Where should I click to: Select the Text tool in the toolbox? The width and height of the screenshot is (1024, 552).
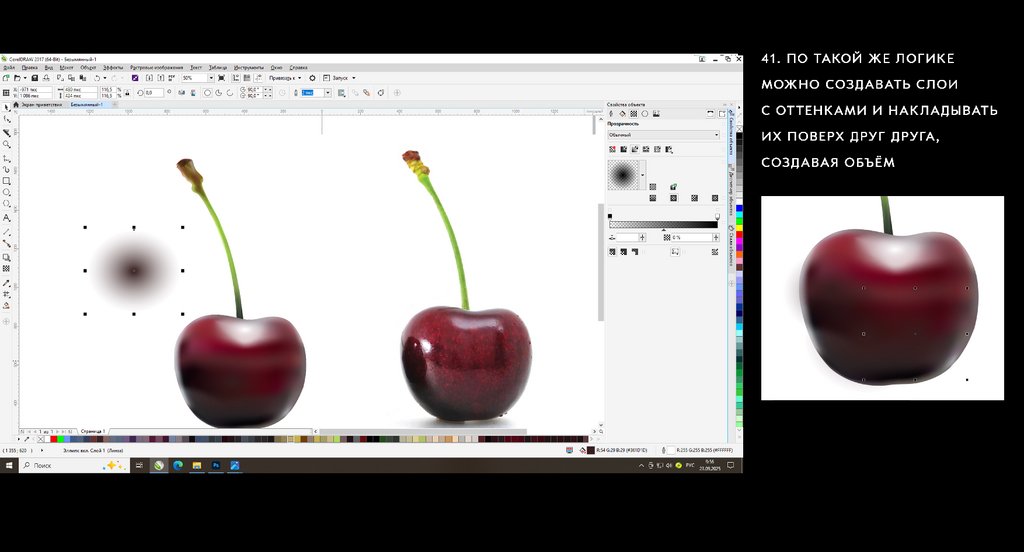(x=7, y=218)
